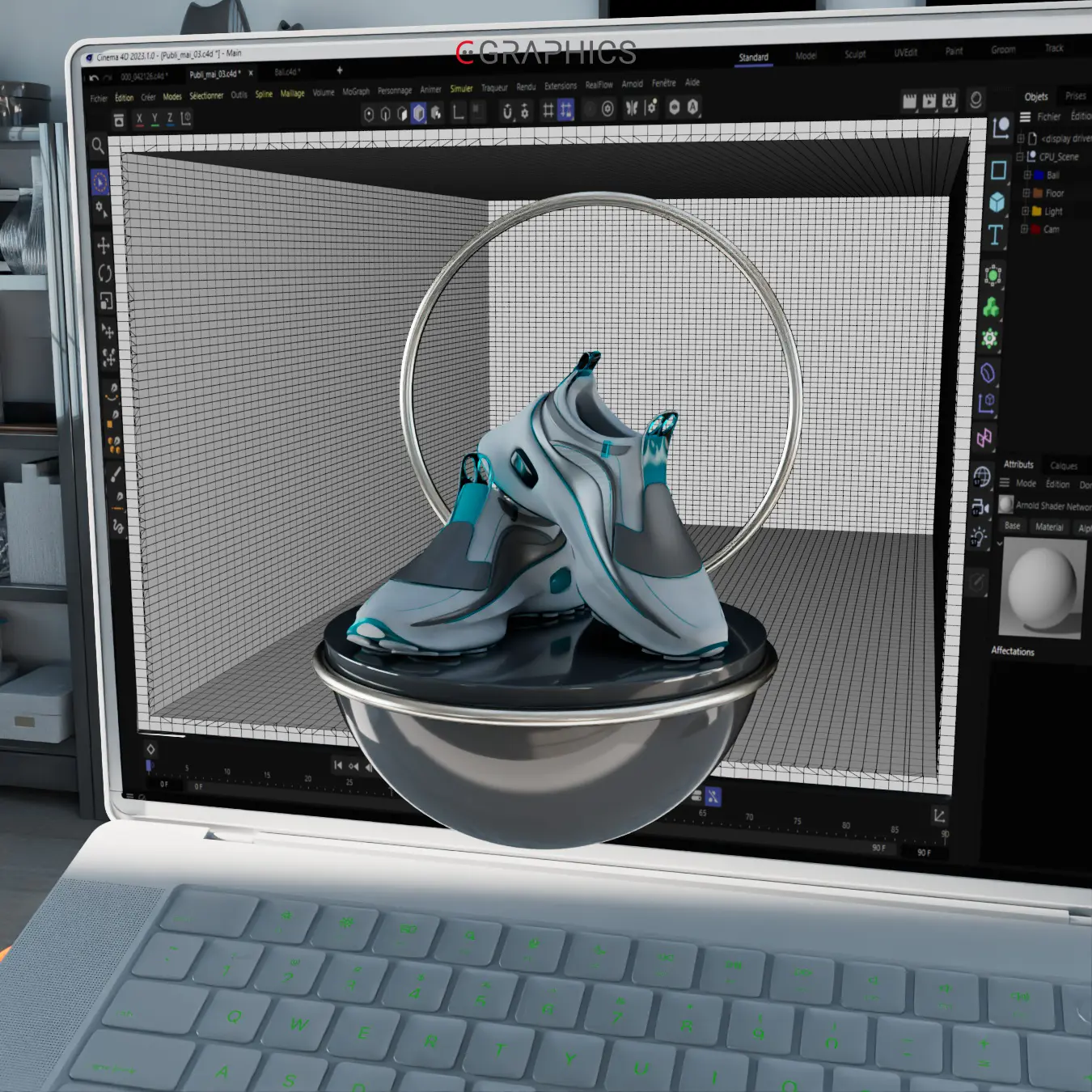Activate the Scale tool

[106, 302]
